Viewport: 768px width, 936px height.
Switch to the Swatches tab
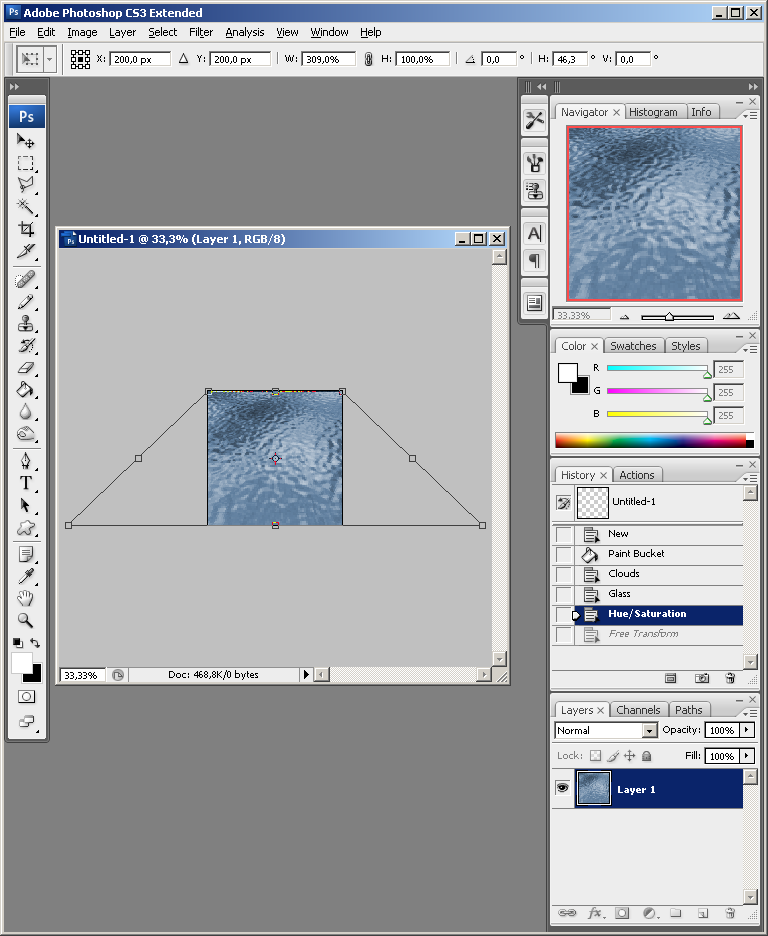click(x=633, y=346)
